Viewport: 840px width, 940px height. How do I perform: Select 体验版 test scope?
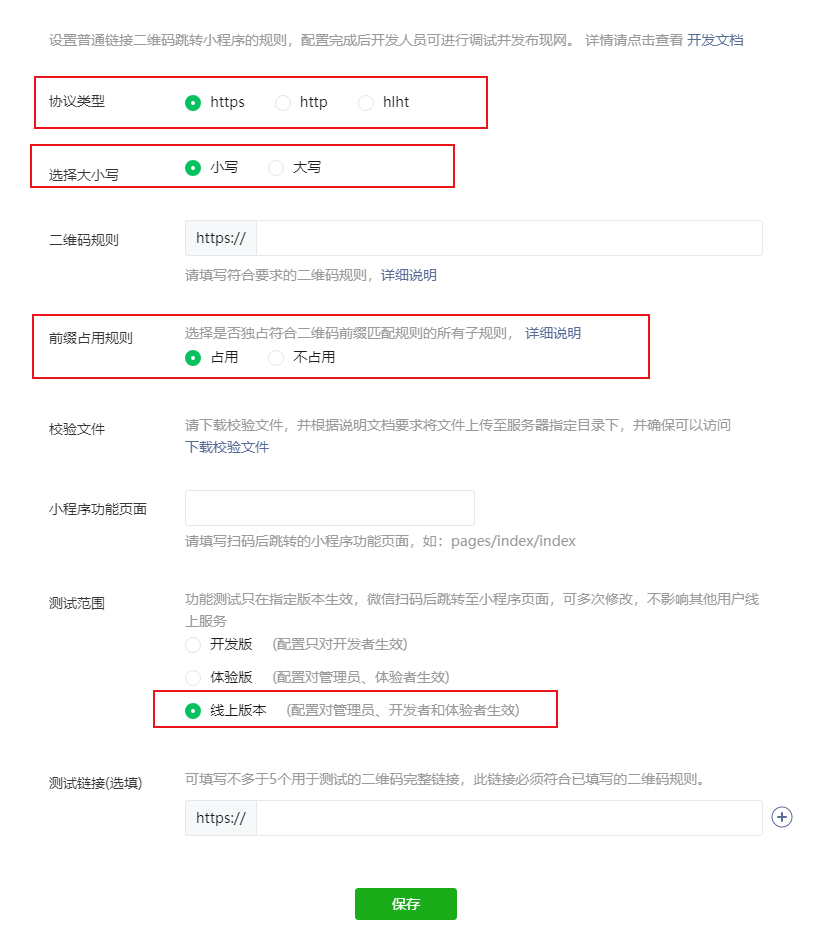point(193,677)
